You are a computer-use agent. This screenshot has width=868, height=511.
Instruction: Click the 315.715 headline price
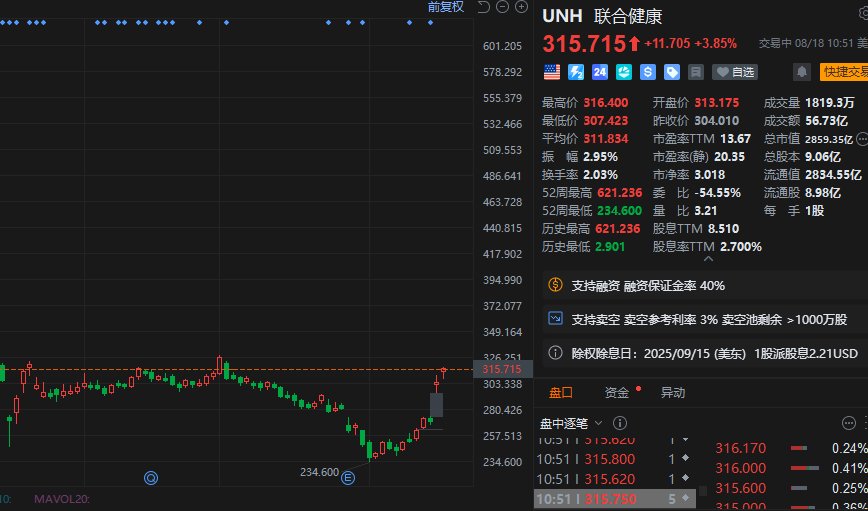pos(584,44)
